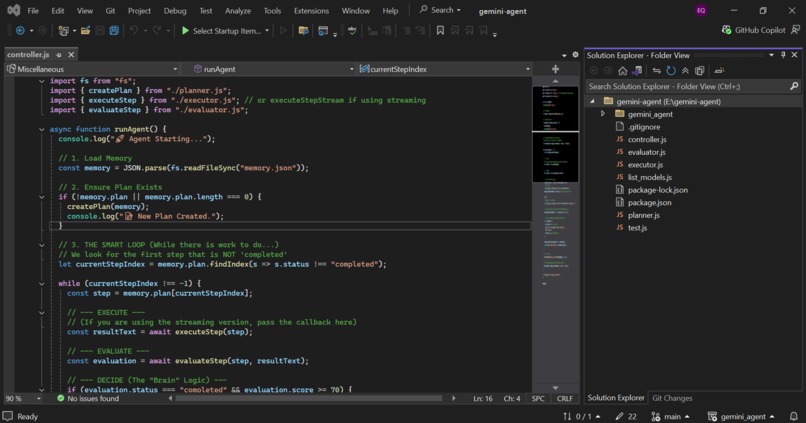This screenshot has height=423, width=806.
Task: Refresh the Solution Explorer folder view
Action: point(671,70)
